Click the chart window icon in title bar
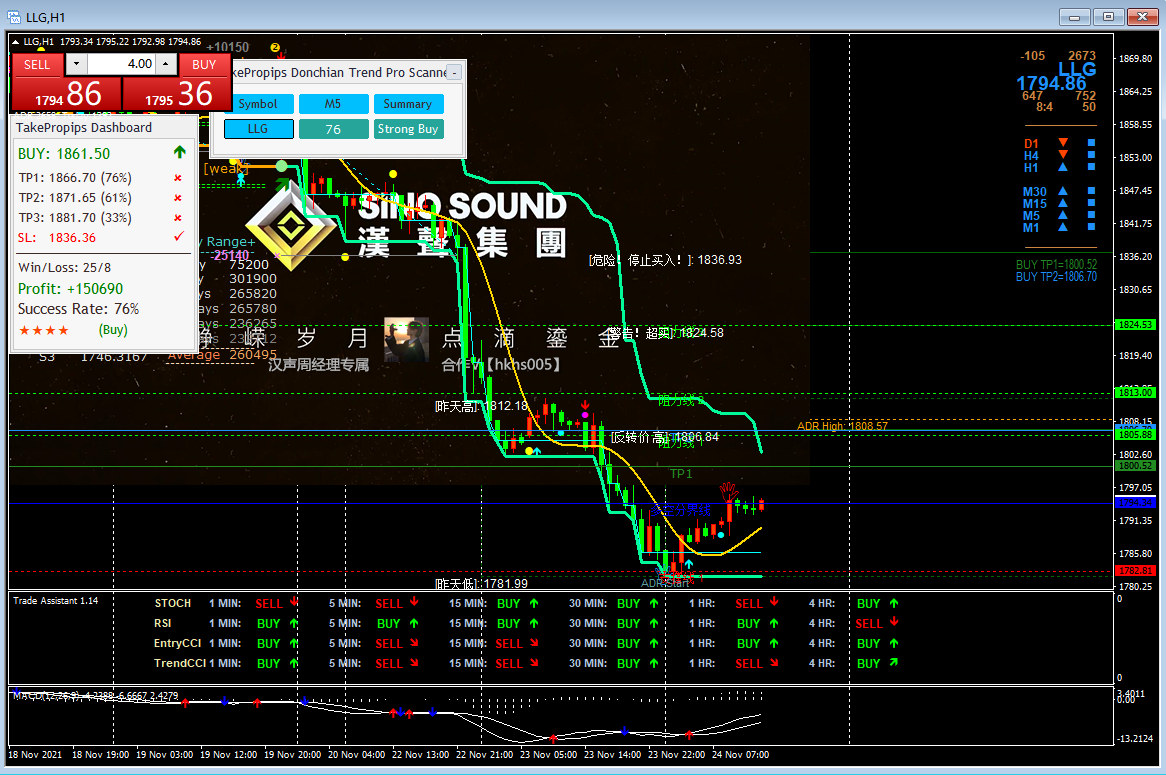Screen dimensions: 1166x775 (14, 16)
